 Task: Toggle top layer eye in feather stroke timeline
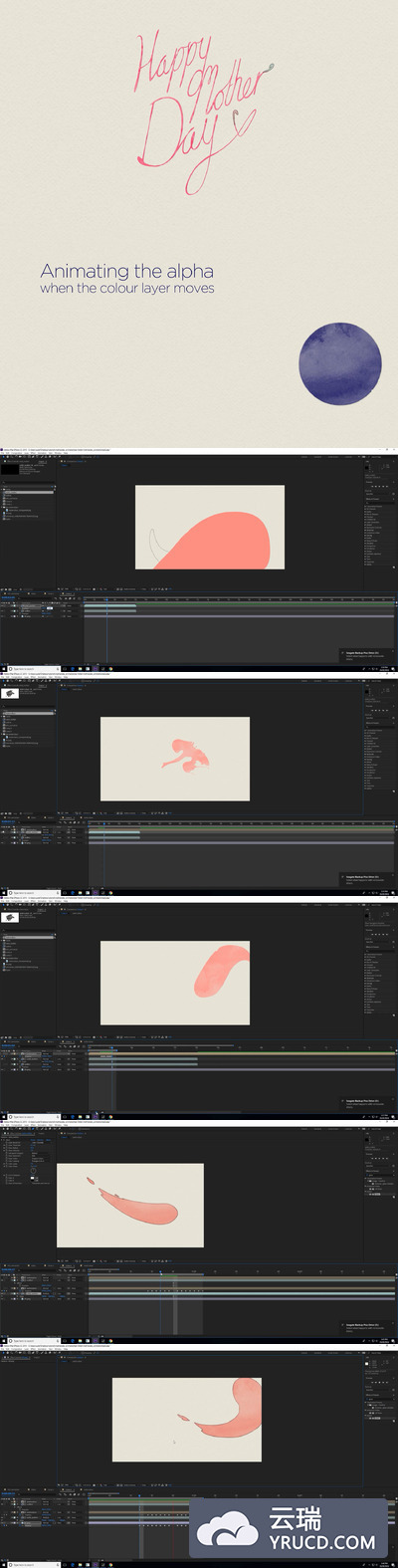coord(3,1278)
